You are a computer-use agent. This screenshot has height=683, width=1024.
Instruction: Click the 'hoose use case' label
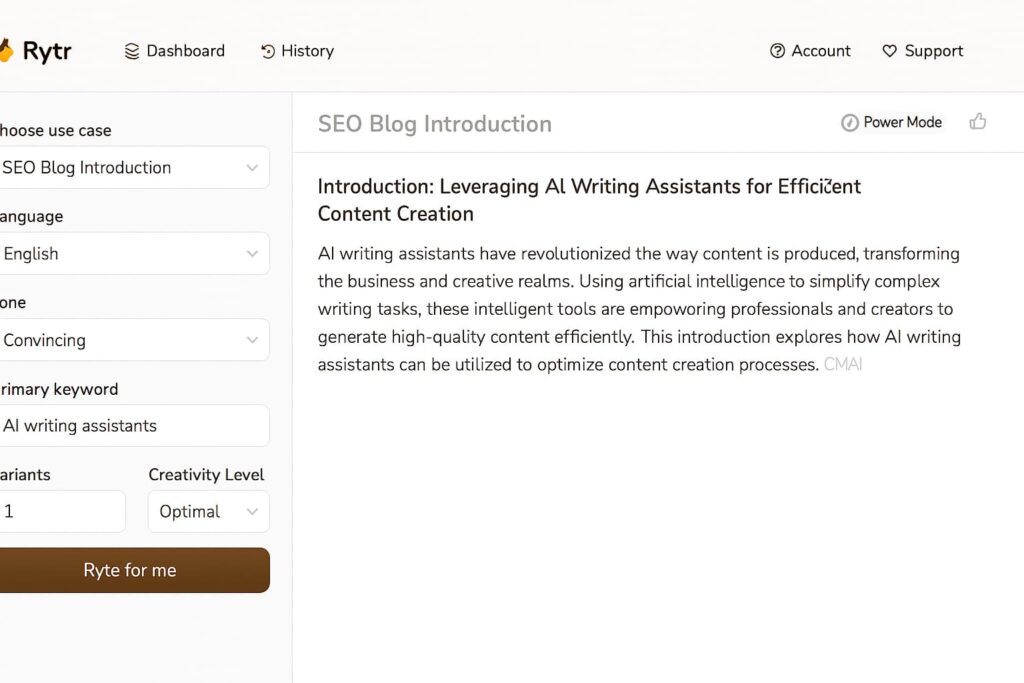tap(56, 131)
